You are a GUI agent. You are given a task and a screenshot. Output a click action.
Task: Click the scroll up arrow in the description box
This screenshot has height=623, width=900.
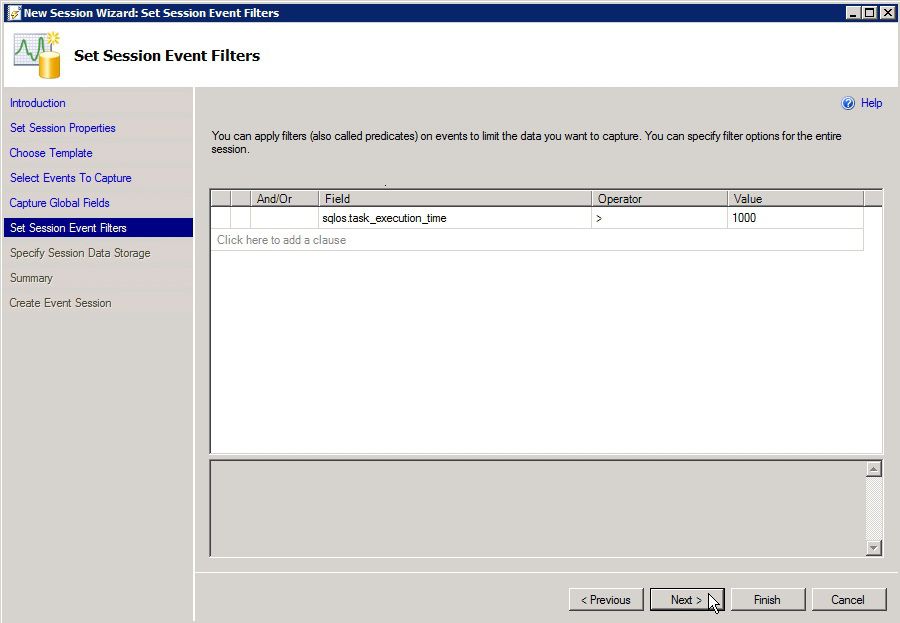coord(874,470)
